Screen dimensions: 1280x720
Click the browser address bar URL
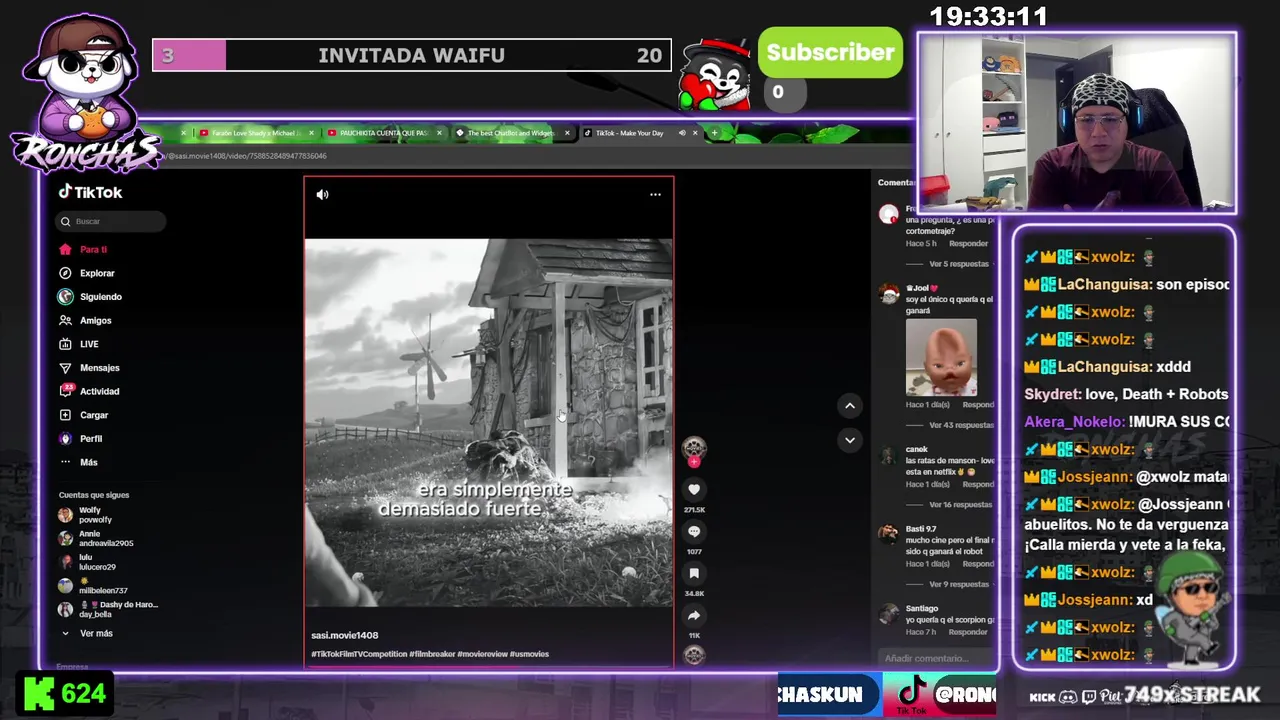point(247,156)
